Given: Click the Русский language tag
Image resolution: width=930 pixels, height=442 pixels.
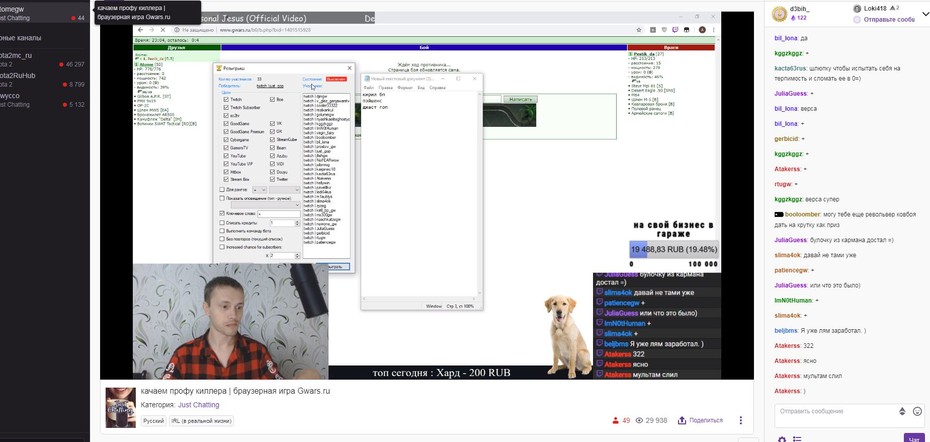Looking at the screenshot, I should (x=154, y=421).
